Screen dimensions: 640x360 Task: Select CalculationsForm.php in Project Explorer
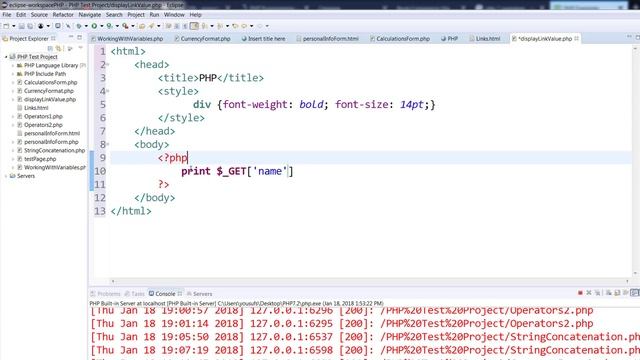click(50, 82)
